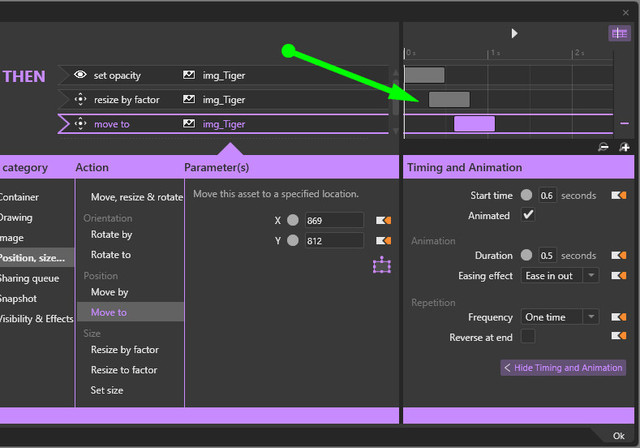640x448 pixels.
Task: Click the tag icon next to X value
Action: [383, 220]
